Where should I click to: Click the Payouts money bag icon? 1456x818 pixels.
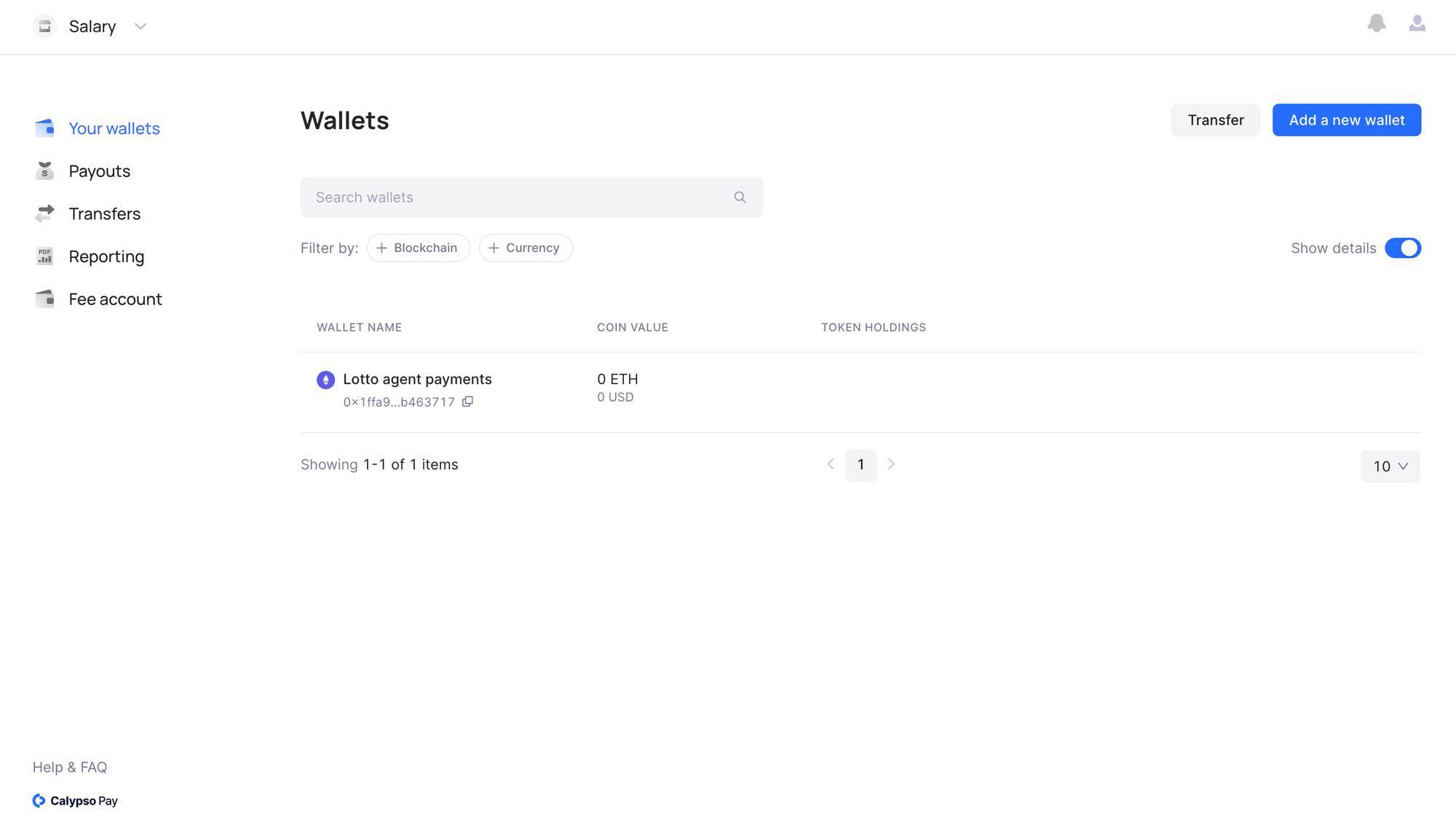point(44,171)
